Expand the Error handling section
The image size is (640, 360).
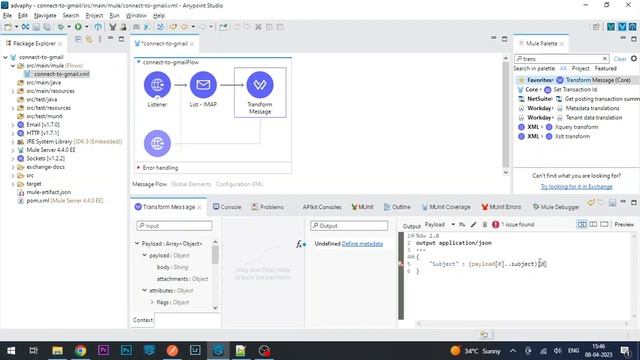tap(138, 168)
